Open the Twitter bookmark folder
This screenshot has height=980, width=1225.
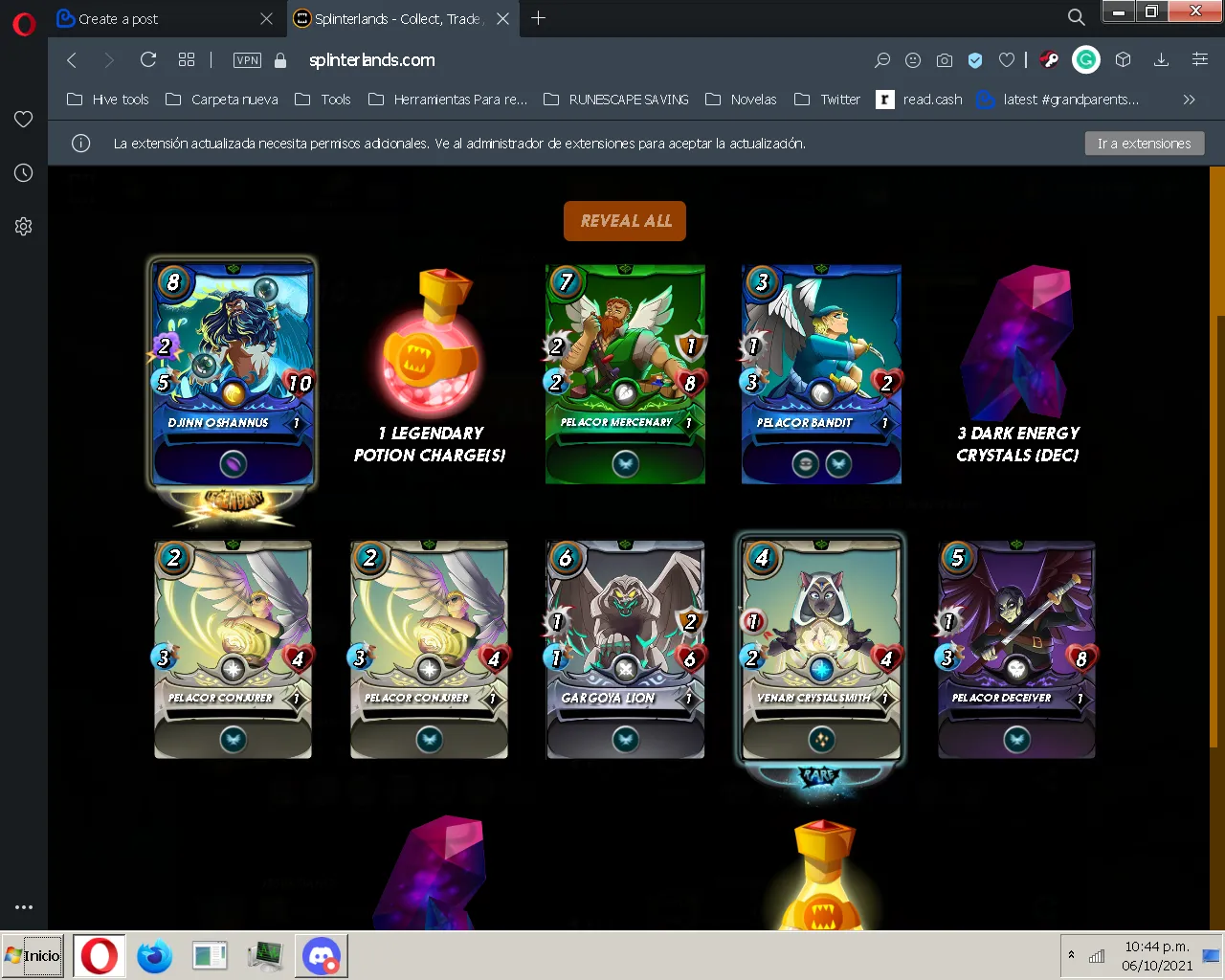pyautogui.click(x=827, y=100)
